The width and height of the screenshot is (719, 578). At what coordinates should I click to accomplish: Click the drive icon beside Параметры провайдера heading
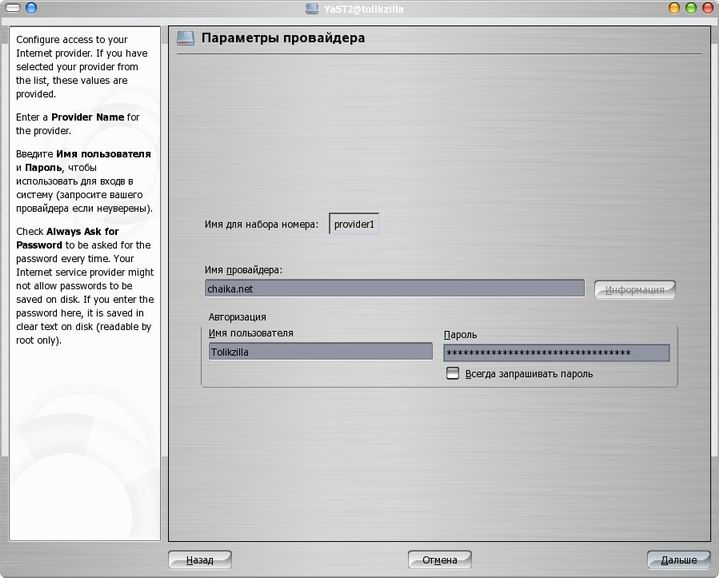[x=185, y=39]
